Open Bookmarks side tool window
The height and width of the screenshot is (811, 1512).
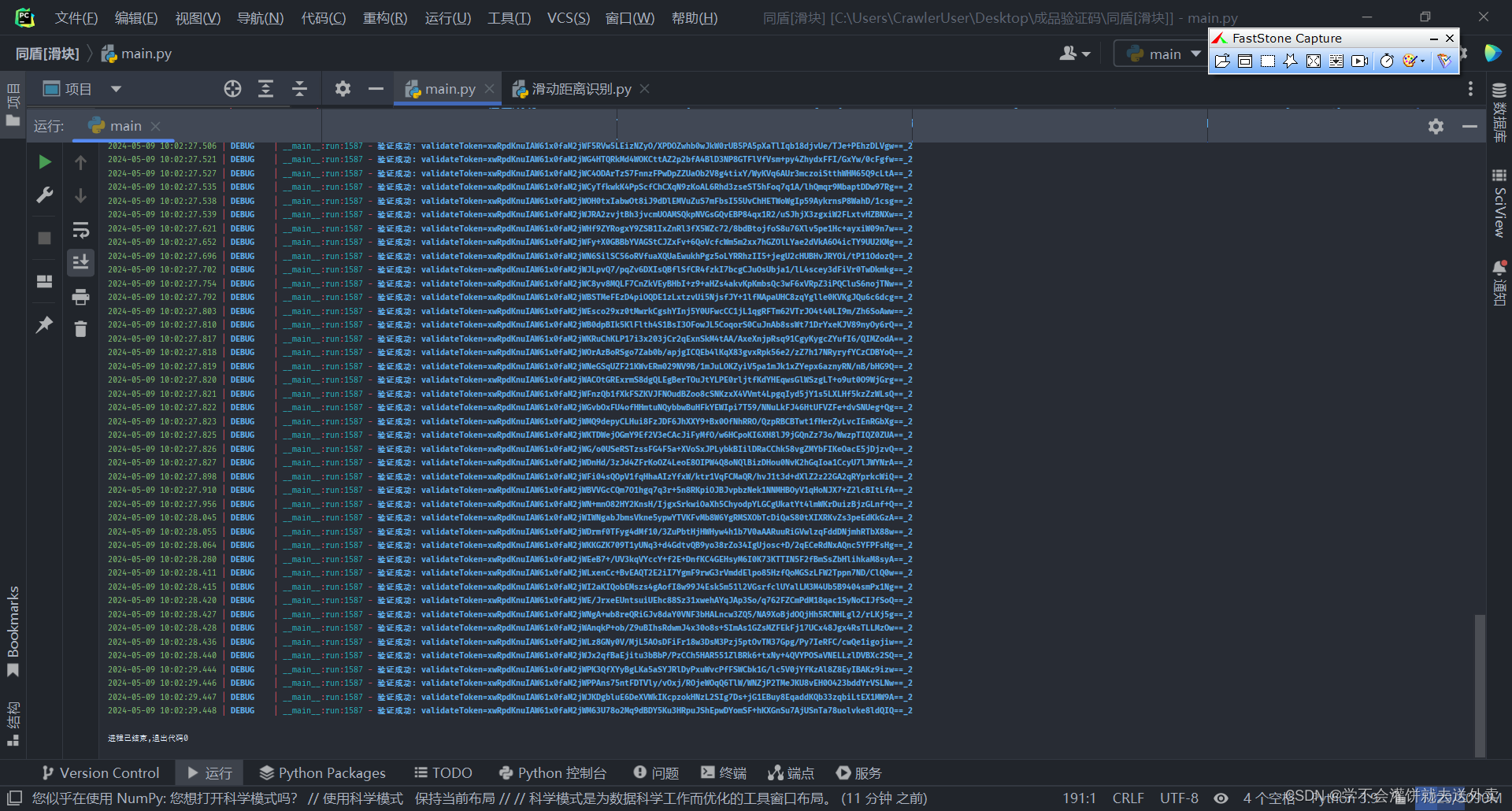pyautogui.click(x=13, y=631)
